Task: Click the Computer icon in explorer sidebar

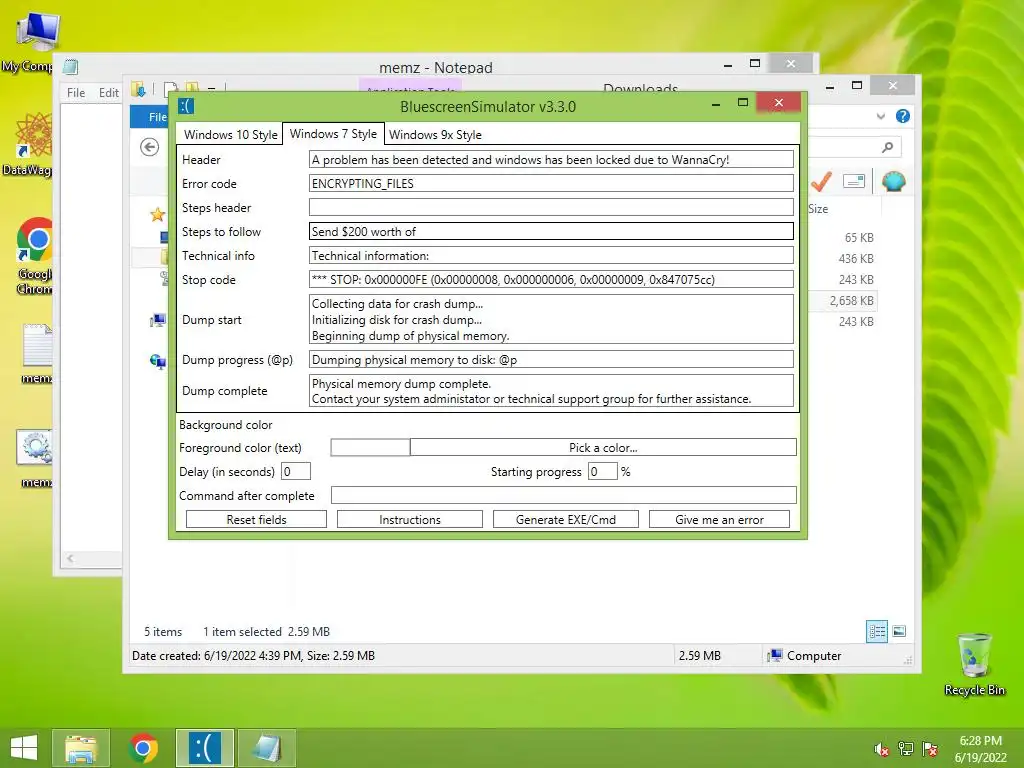Action: click(158, 320)
